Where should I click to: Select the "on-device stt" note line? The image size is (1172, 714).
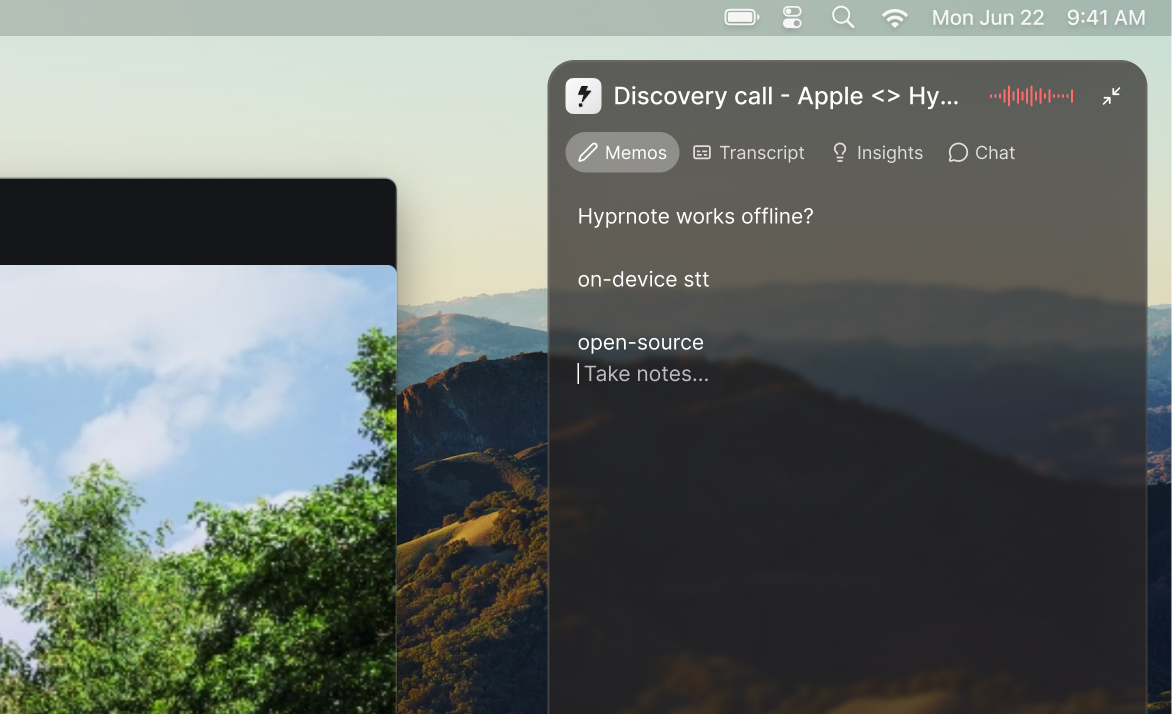pyautogui.click(x=643, y=279)
